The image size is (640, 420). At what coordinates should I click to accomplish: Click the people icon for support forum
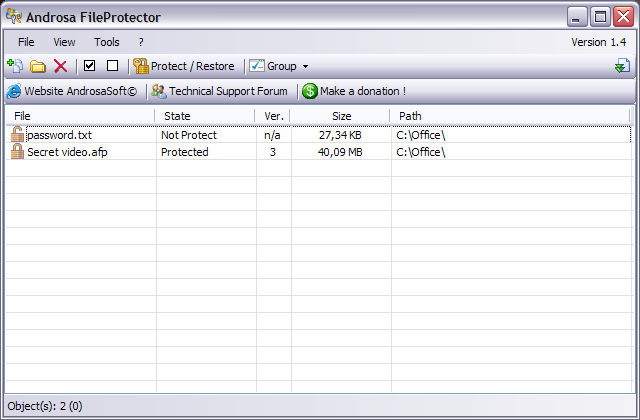click(x=159, y=91)
